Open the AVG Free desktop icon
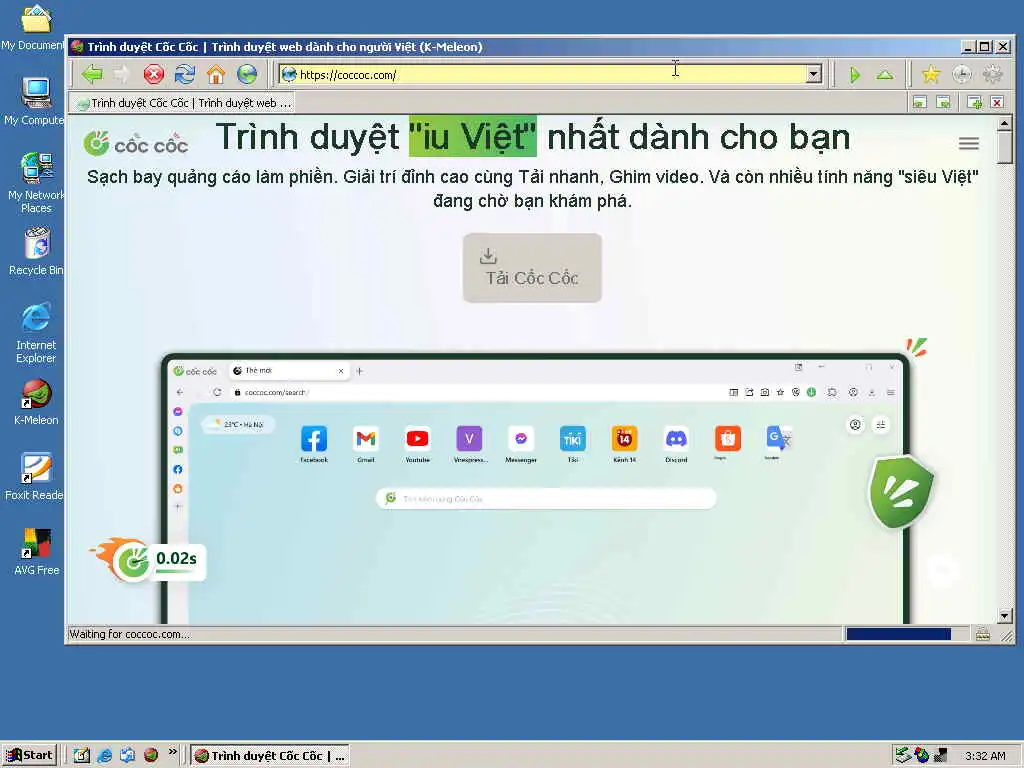 pos(36,552)
